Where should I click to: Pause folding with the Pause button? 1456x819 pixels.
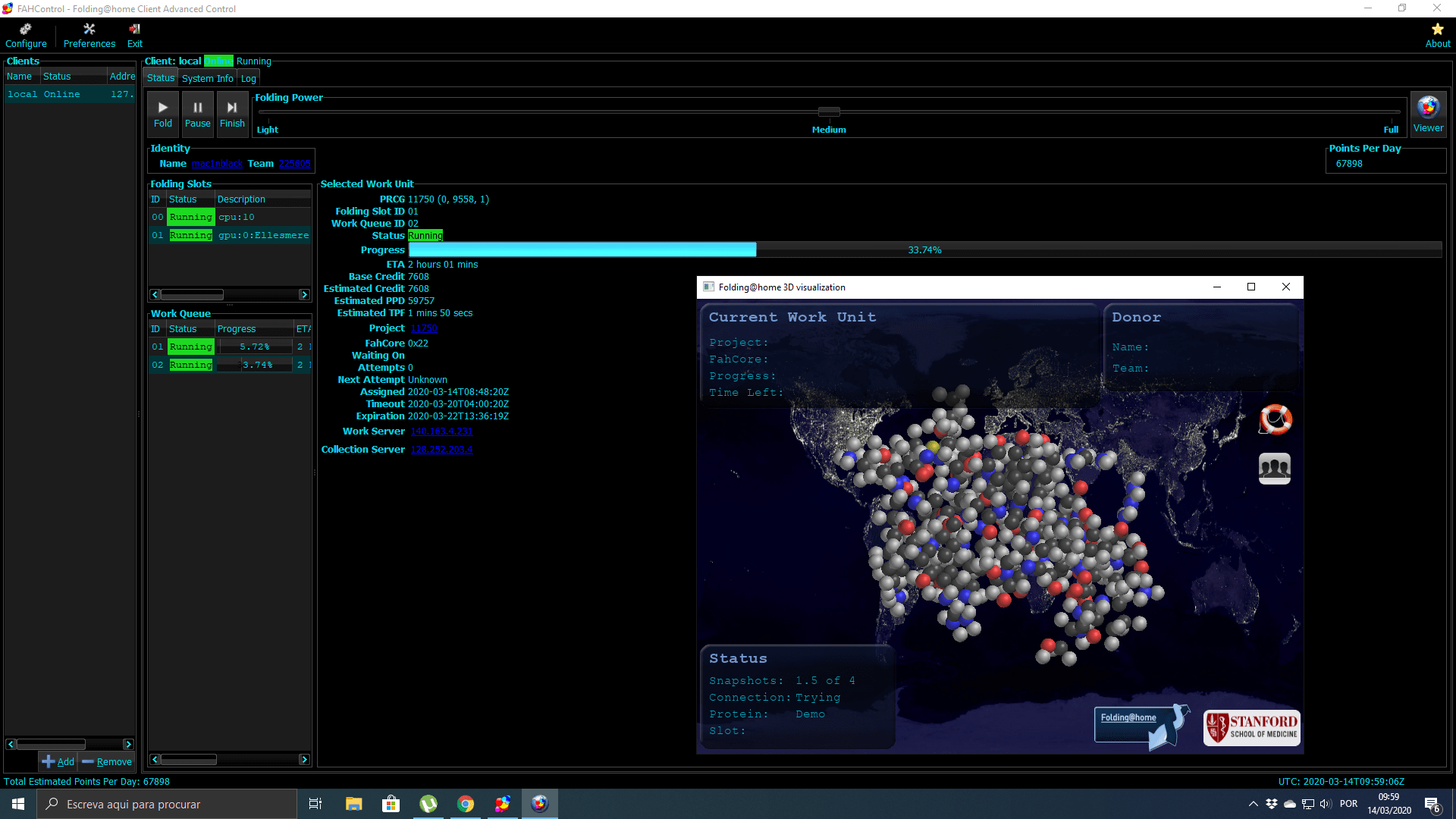coord(197,114)
